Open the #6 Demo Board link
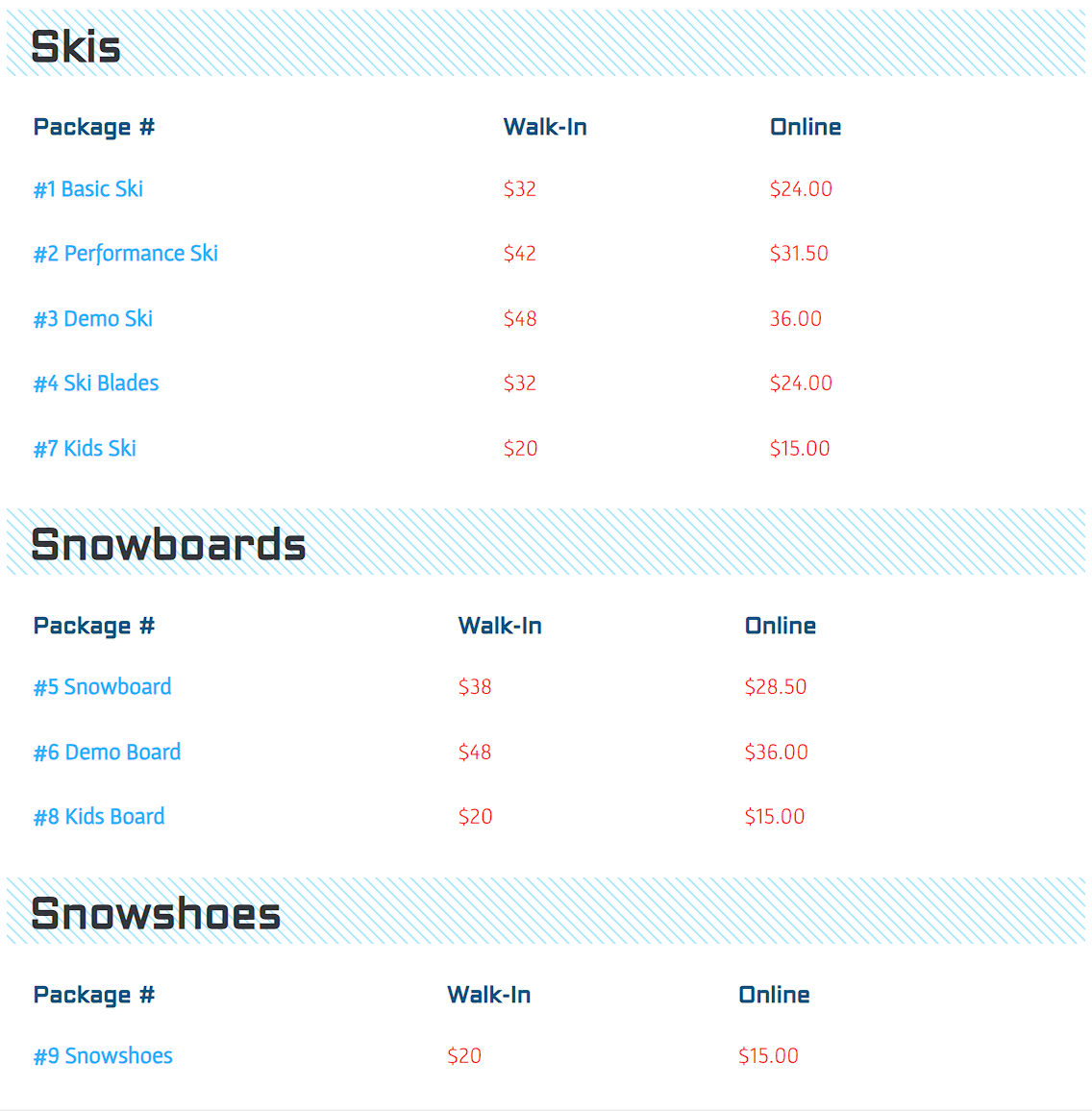This screenshot has height=1111, width=1092. (x=107, y=752)
